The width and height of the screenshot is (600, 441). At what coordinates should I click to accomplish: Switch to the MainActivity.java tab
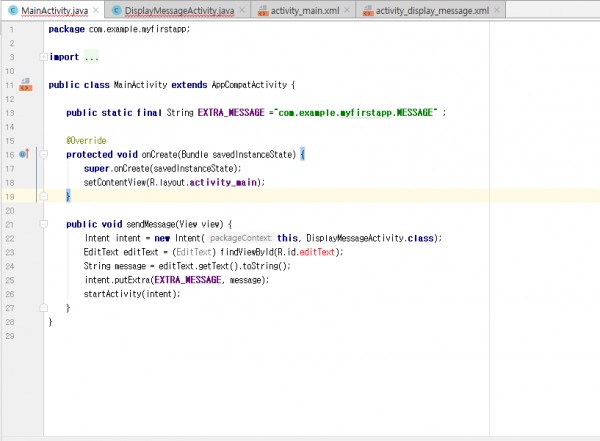54,11
